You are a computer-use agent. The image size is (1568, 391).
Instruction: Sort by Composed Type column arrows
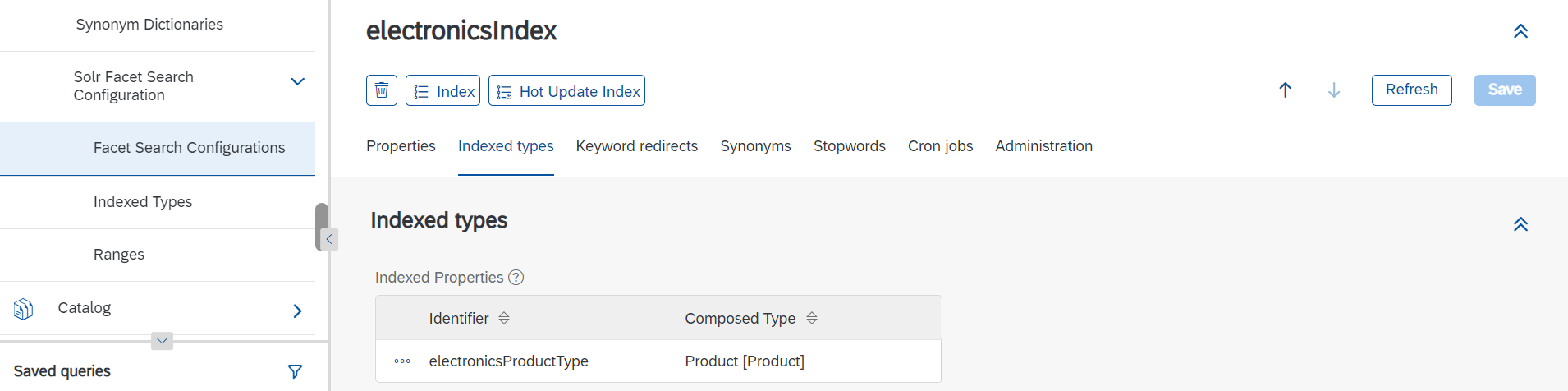[x=812, y=318]
